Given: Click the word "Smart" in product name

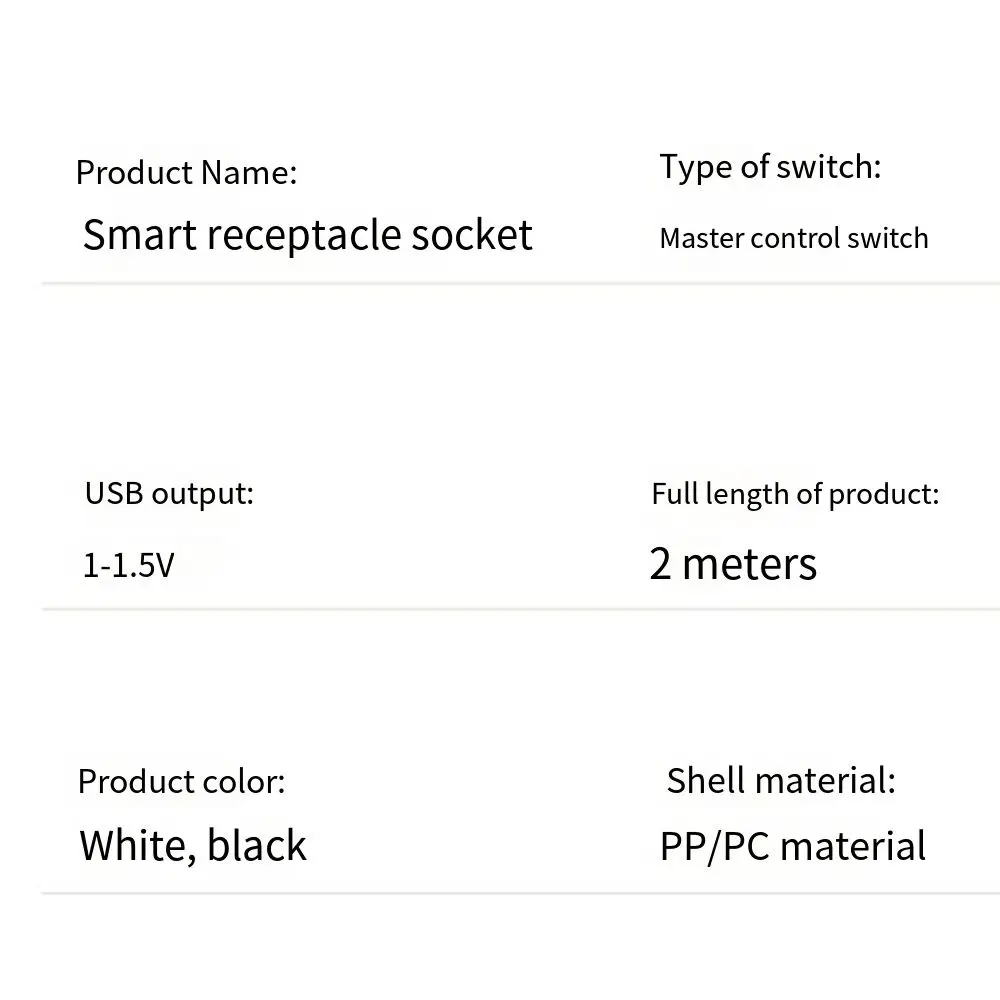Looking at the screenshot, I should coord(138,235).
